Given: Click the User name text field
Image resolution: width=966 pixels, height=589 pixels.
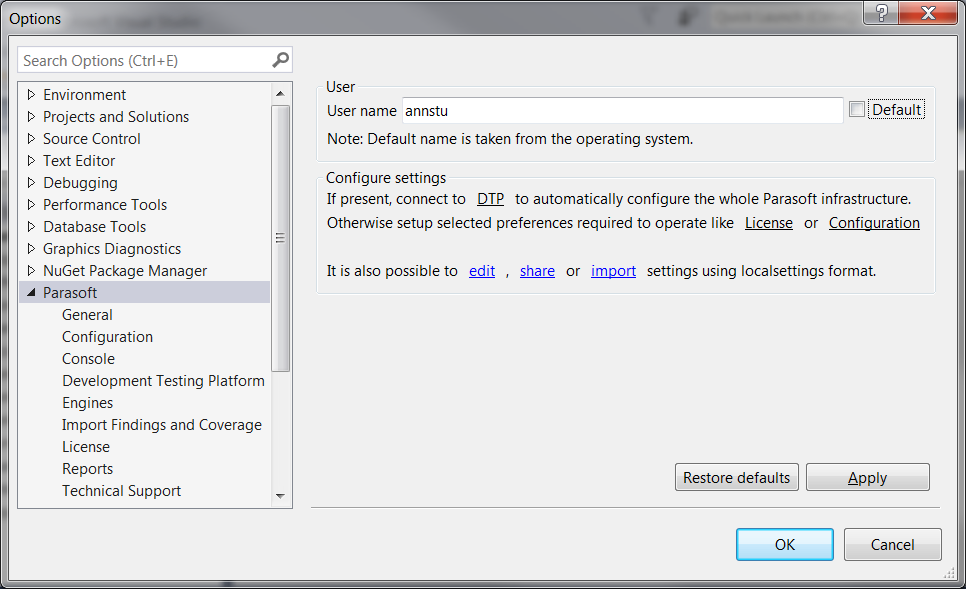Looking at the screenshot, I should [622, 111].
